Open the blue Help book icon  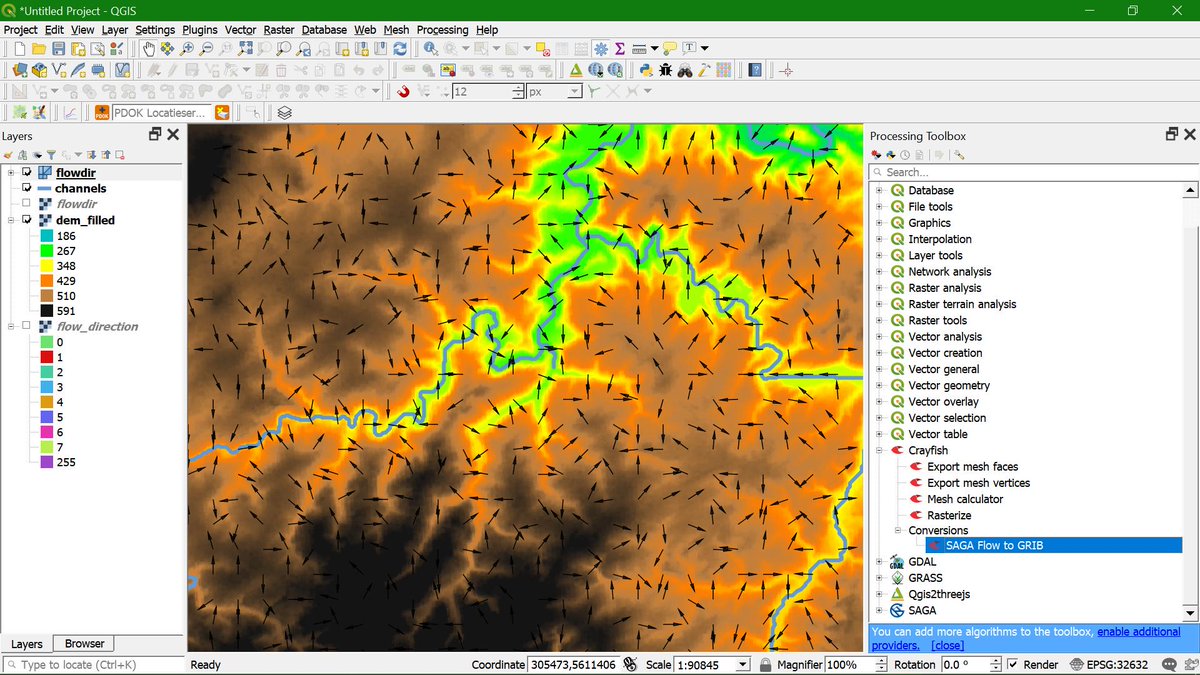tap(755, 70)
